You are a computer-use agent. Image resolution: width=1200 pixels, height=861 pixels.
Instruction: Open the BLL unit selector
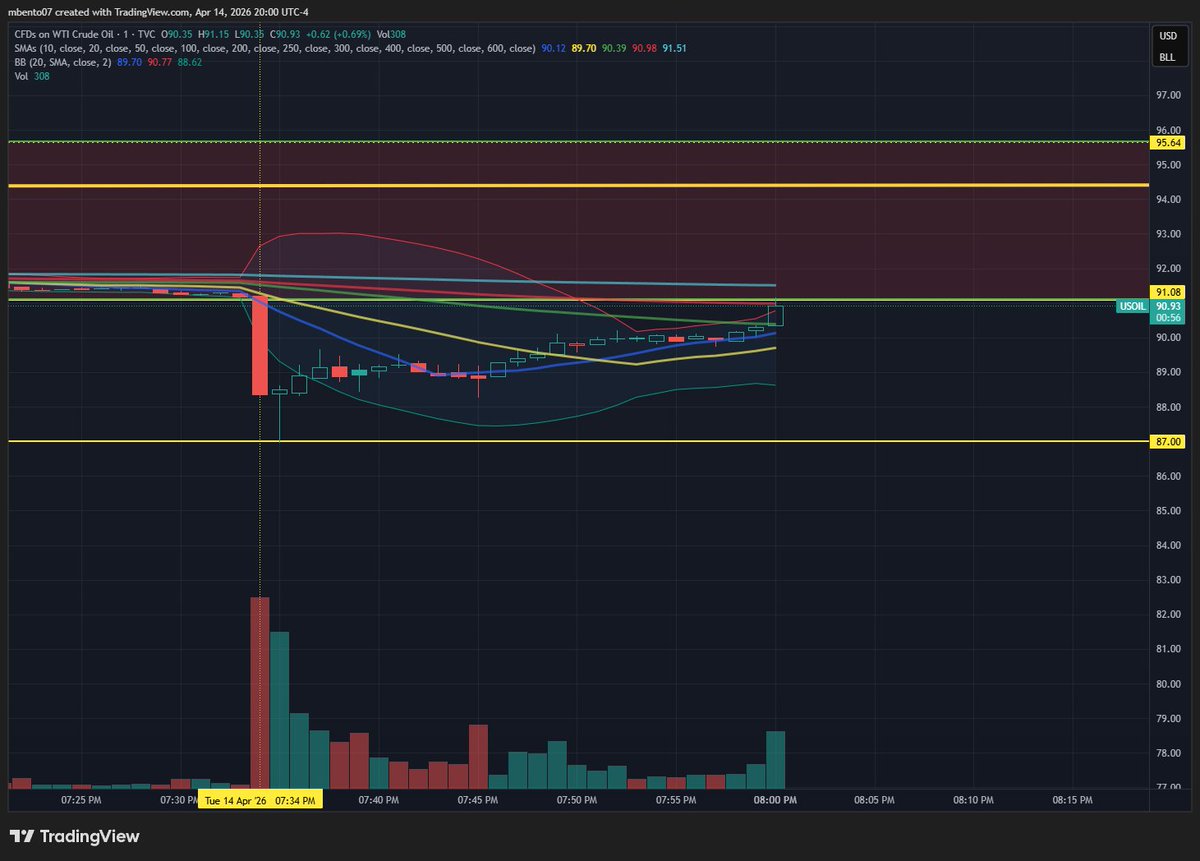[1168, 58]
